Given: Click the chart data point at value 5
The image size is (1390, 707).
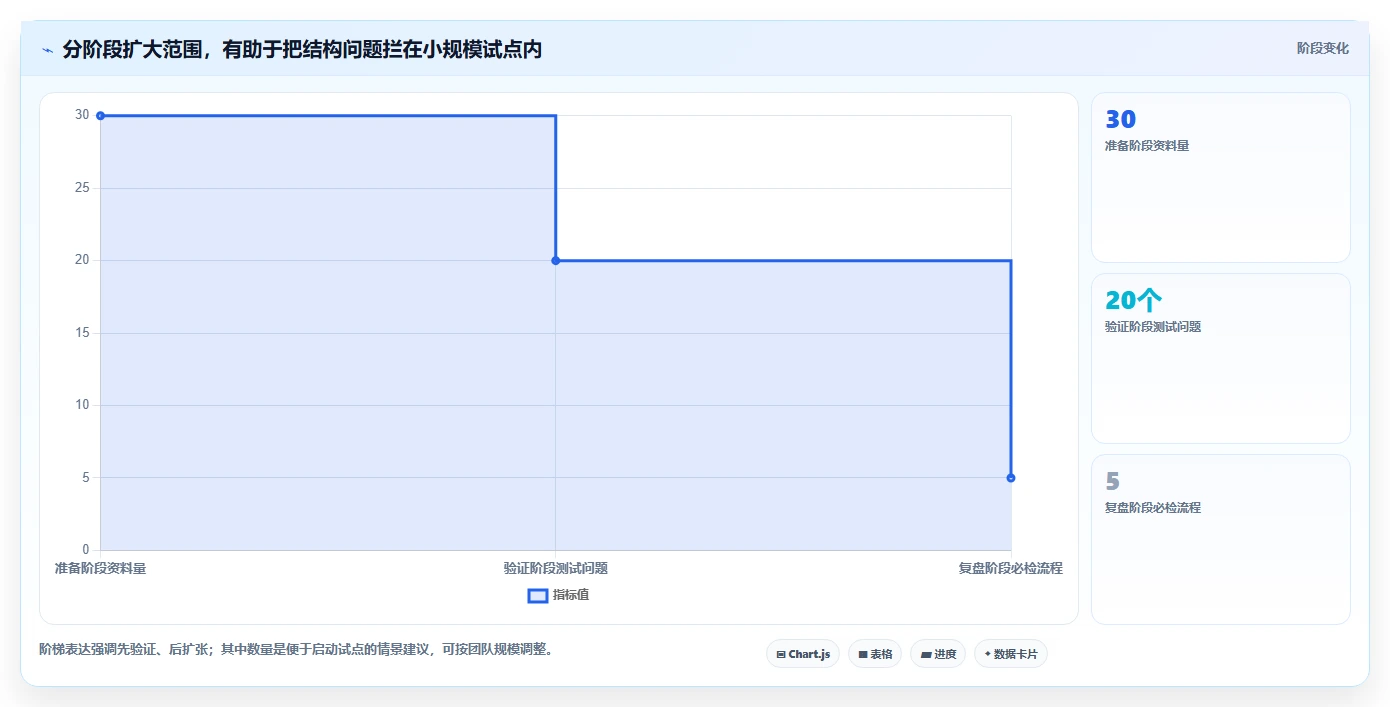Looking at the screenshot, I should [1011, 478].
